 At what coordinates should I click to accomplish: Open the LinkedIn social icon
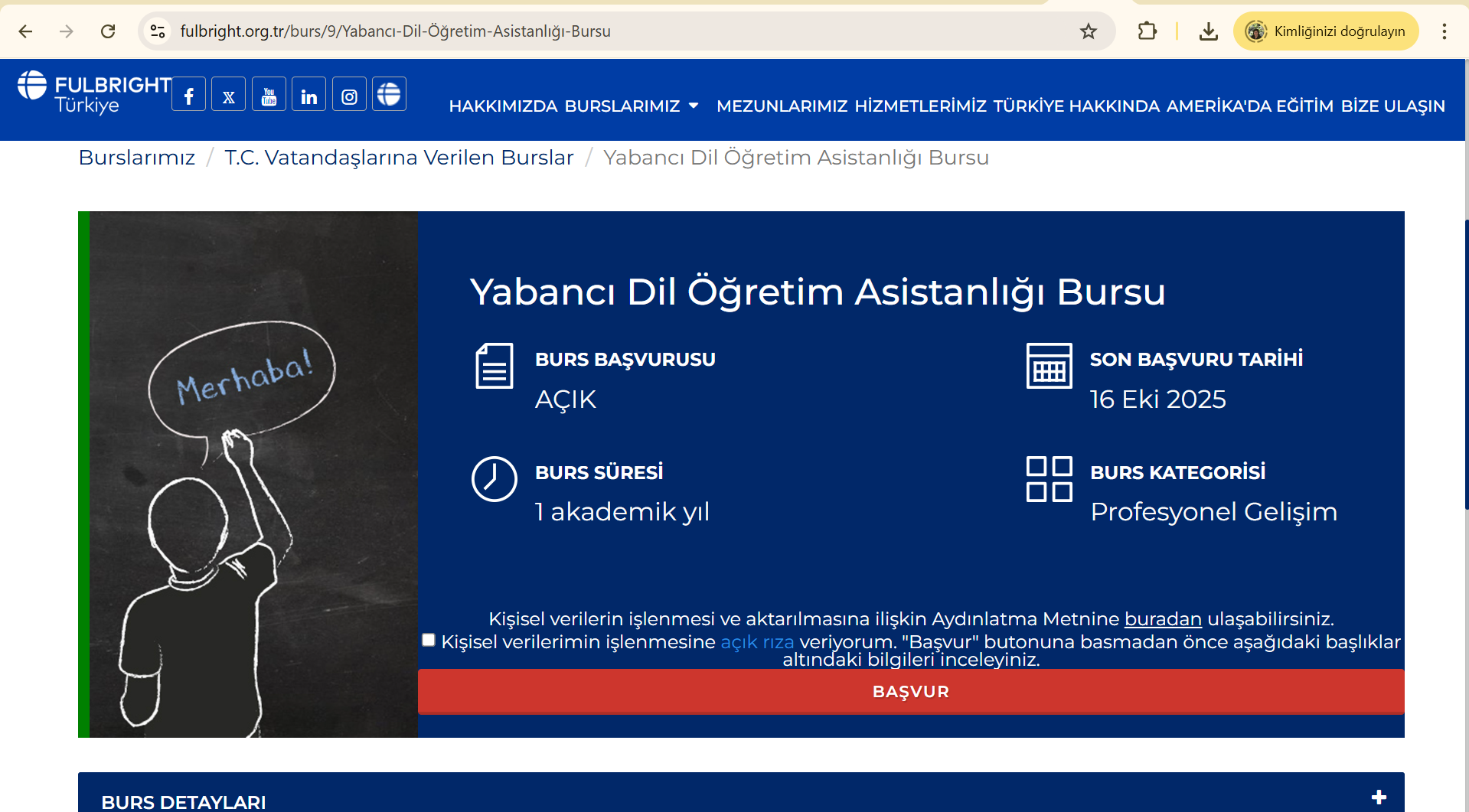pyautogui.click(x=308, y=94)
